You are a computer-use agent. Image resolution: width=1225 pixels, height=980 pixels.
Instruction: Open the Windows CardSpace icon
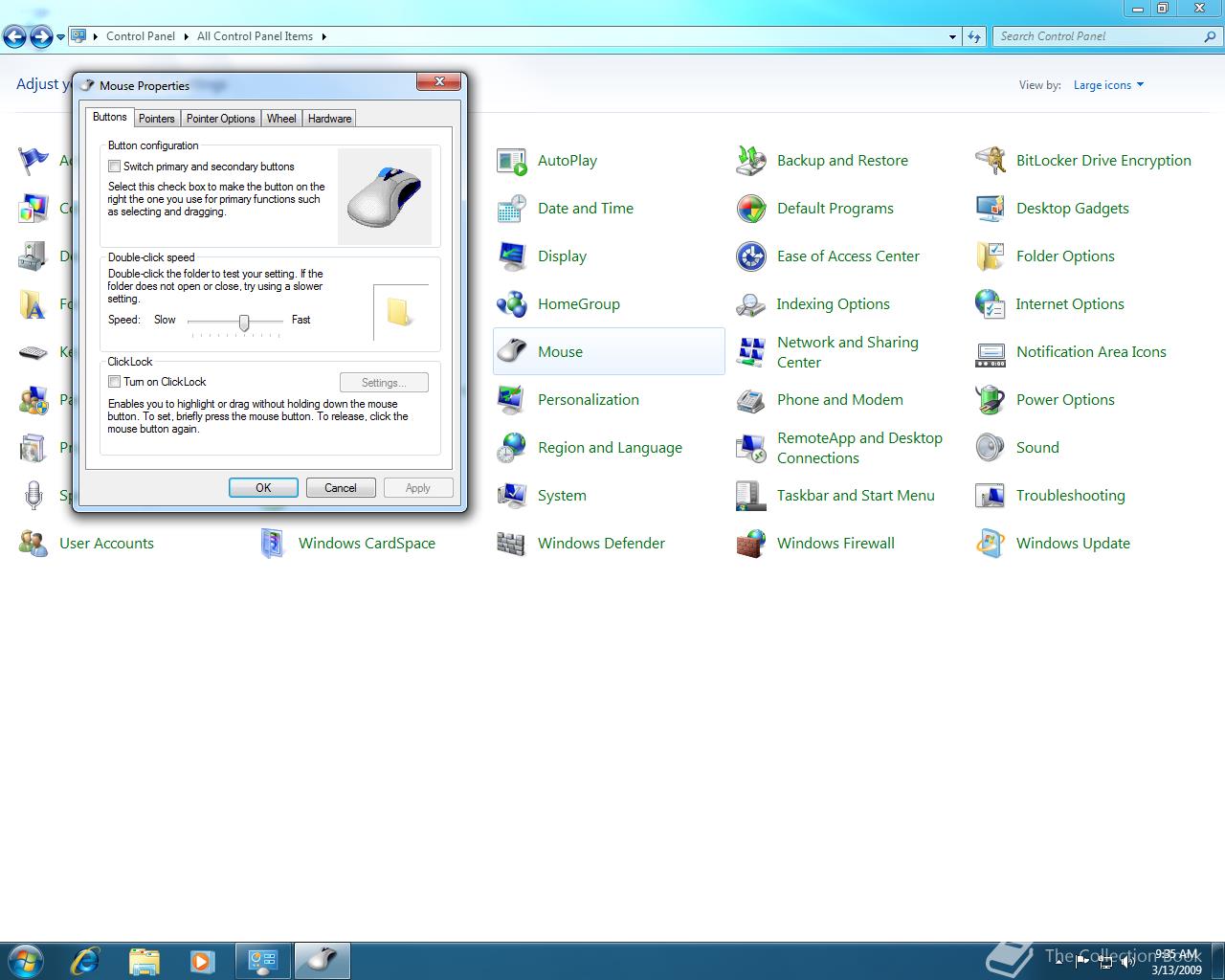tap(272, 544)
